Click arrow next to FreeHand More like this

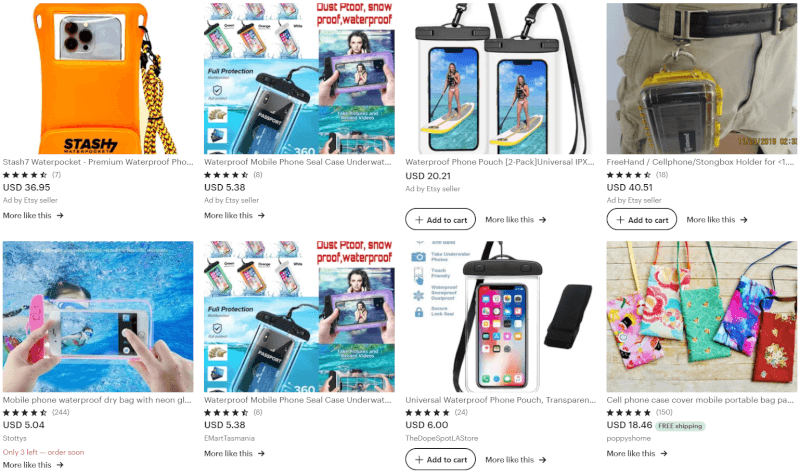(744, 219)
